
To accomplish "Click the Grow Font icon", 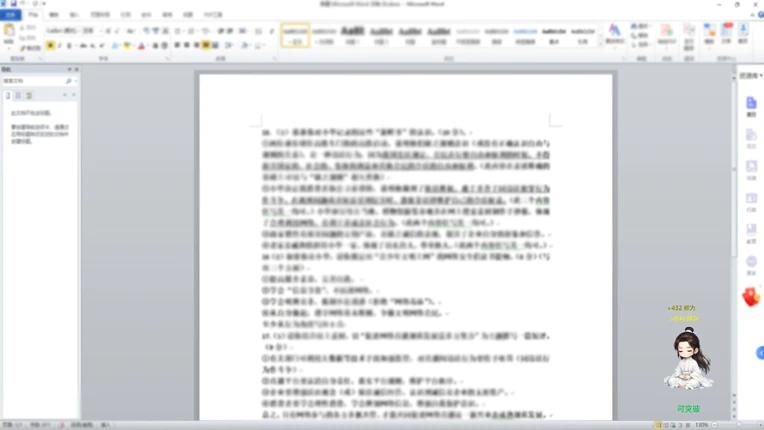I will pos(108,31).
